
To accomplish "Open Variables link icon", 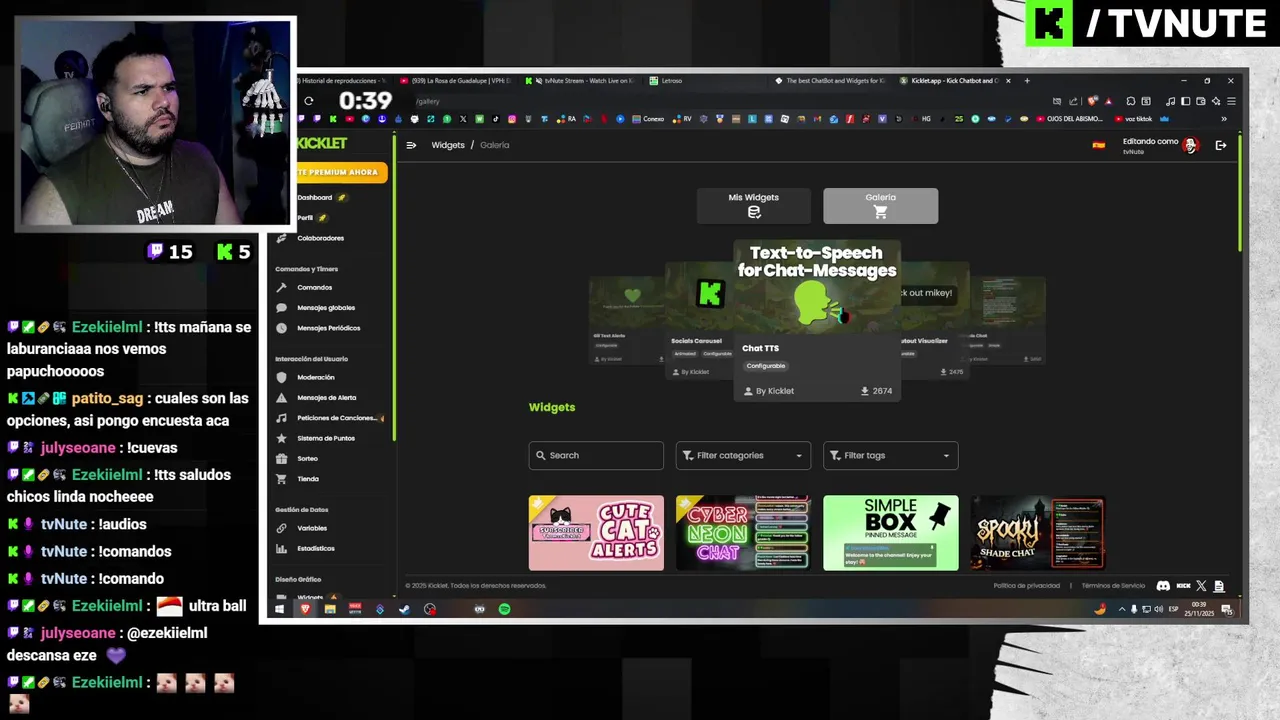I will 282,528.
